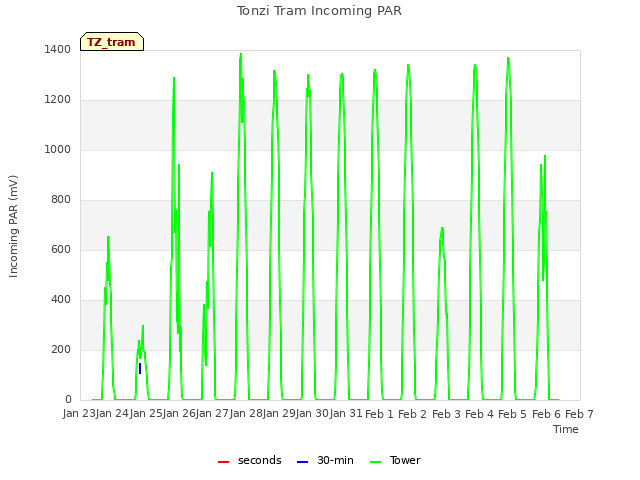
Task: Select the 'seconds' legend label
Action: [260, 460]
